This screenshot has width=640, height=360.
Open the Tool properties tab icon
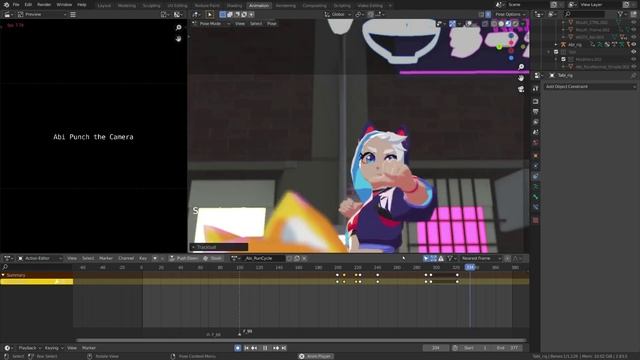pos(536,89)
